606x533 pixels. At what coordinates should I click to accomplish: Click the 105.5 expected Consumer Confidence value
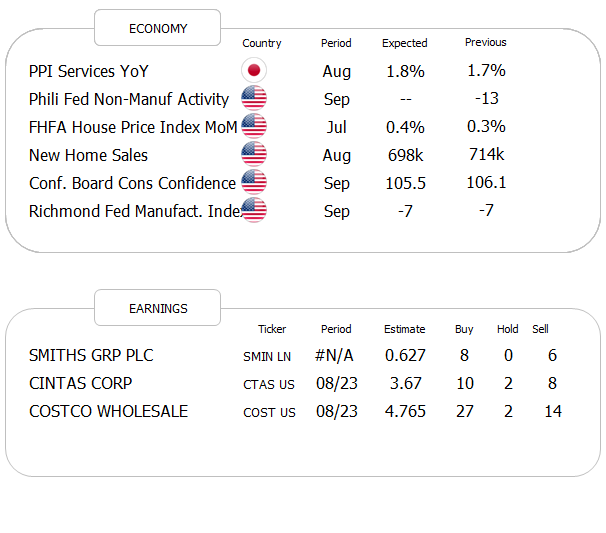pos(405,183)
